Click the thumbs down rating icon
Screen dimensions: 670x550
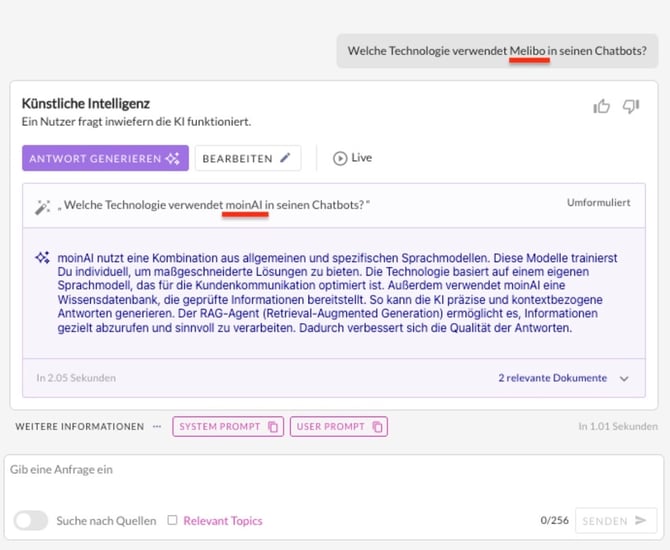(631, 106)
